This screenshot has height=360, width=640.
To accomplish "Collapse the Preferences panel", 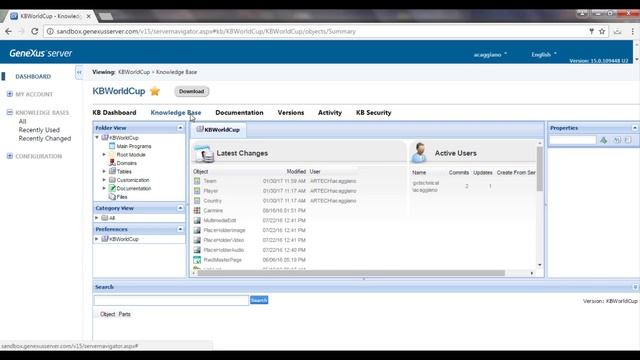I will [x=180, y=229].
